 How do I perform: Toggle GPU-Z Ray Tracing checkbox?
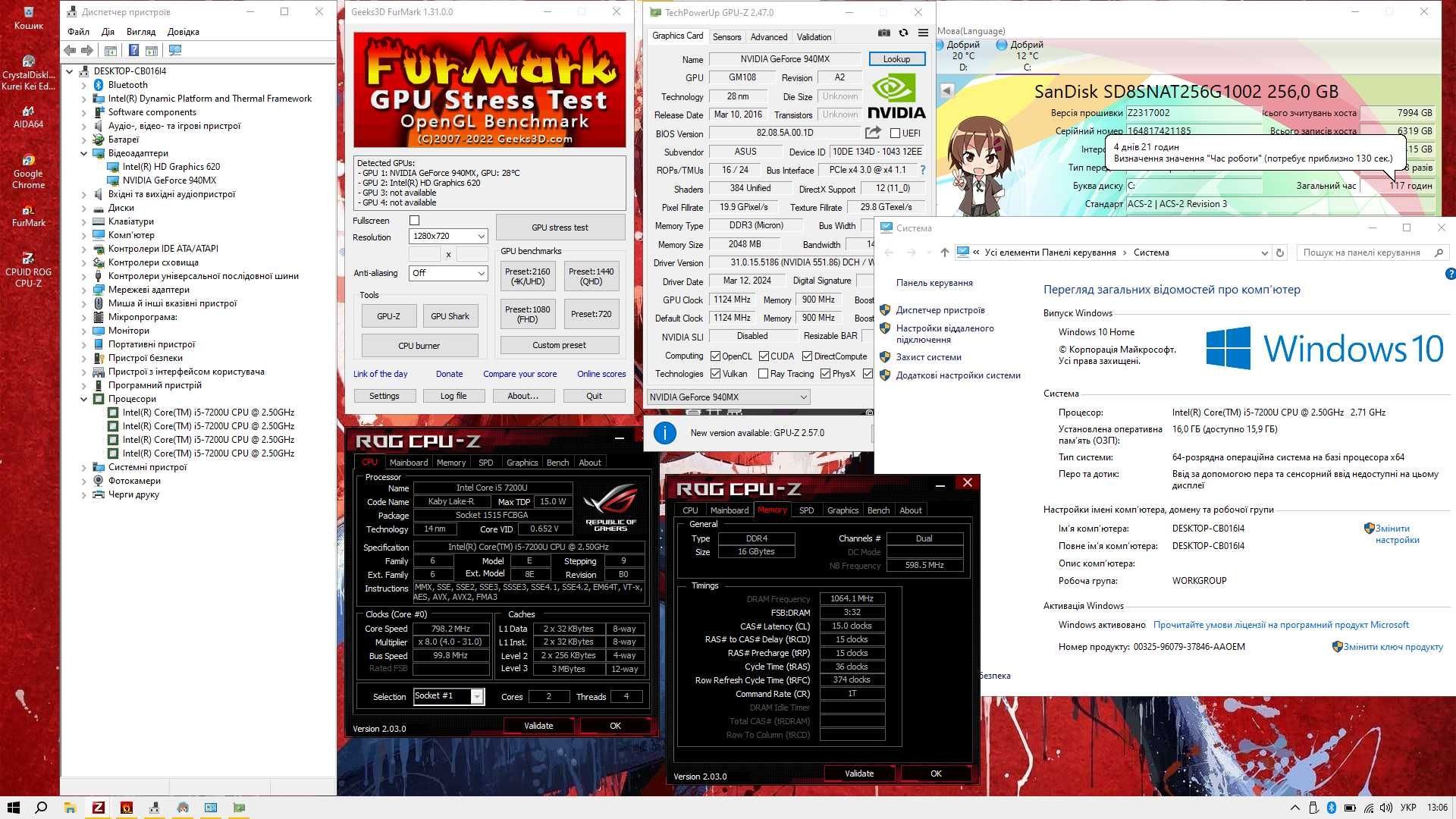(x=763, y=374)
